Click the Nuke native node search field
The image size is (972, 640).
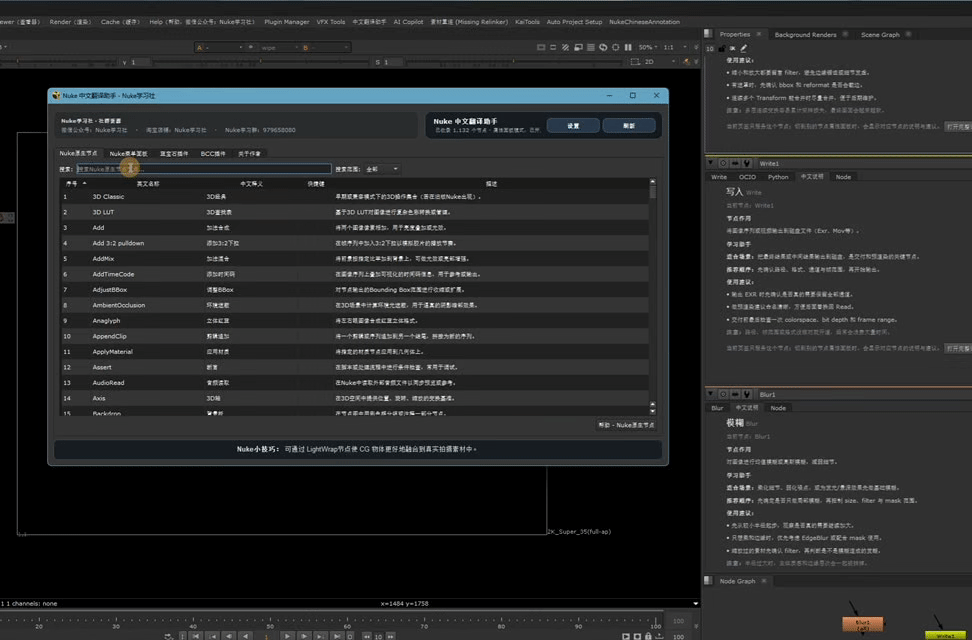tap(204, 169)
